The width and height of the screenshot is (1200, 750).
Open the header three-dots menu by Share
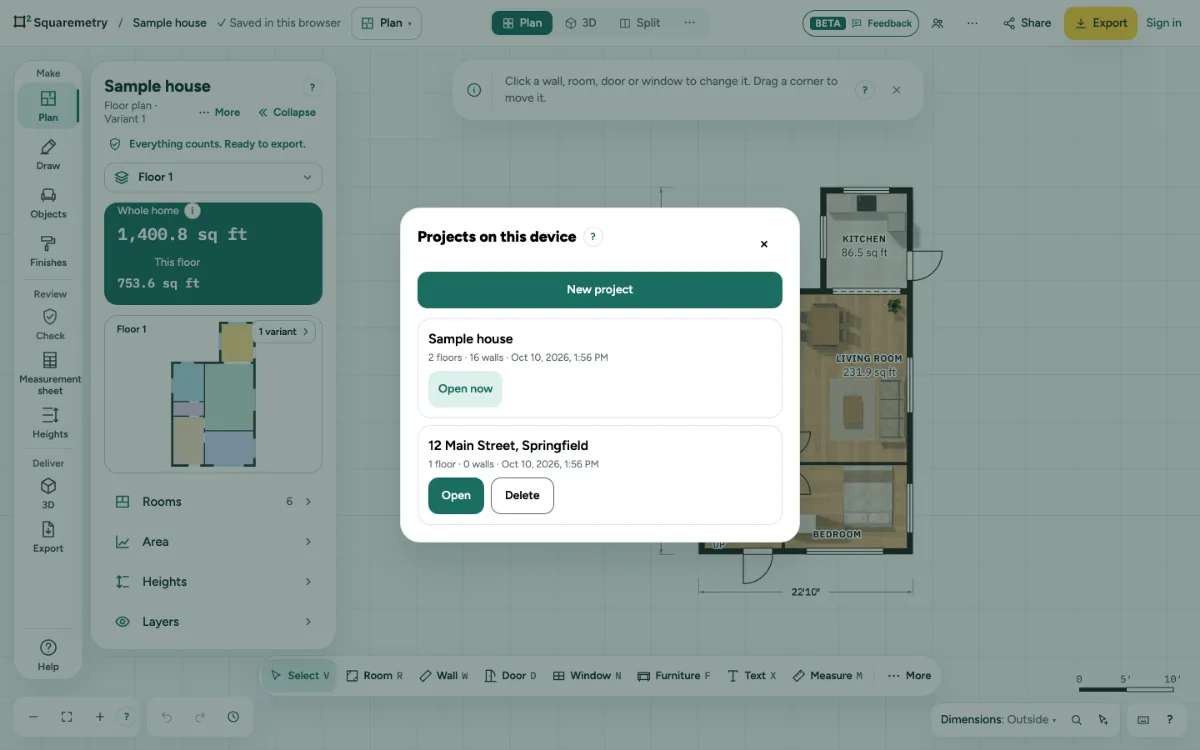coord(972,23)
